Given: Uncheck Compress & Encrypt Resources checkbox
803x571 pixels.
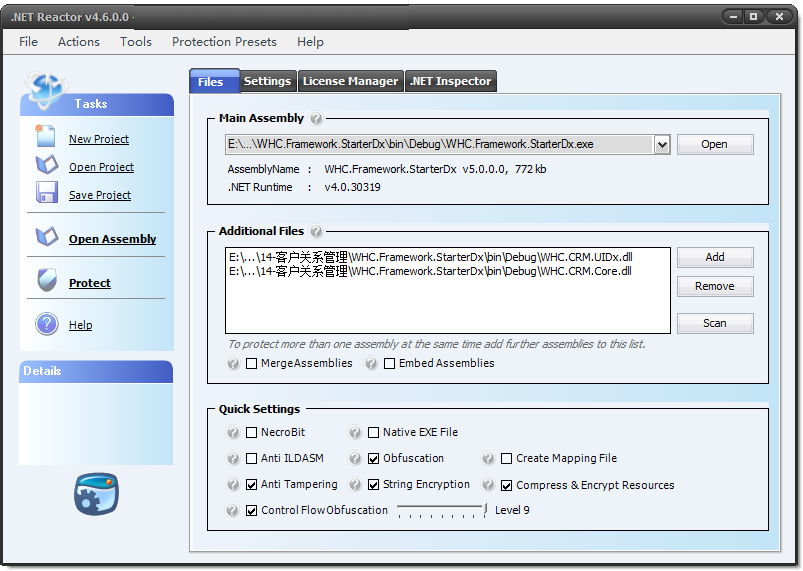Looking at the screenshot, I should (506, 485).
